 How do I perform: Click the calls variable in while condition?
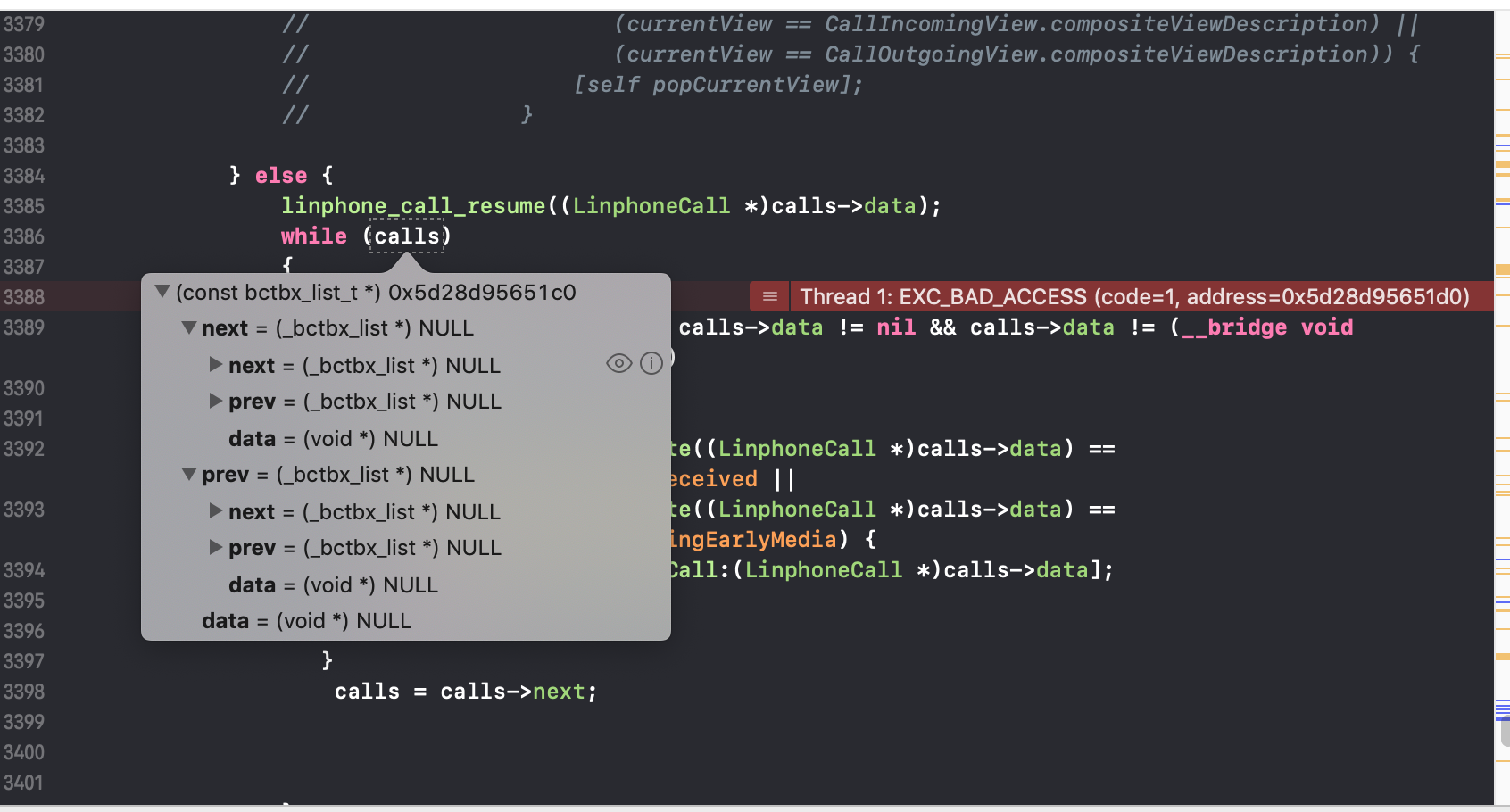tap(407, 236)
